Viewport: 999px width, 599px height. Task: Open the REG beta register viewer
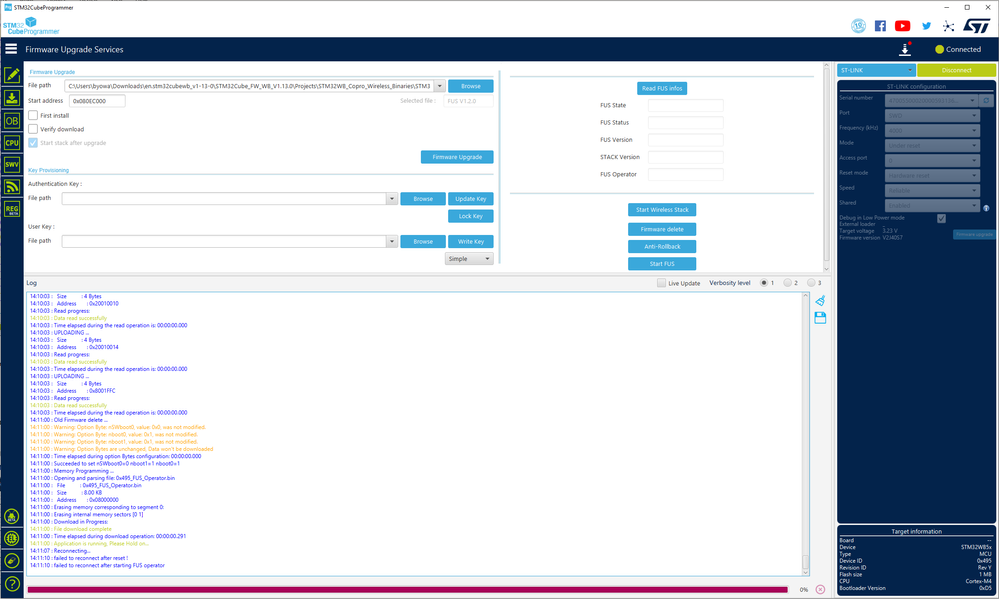(x=11, y=209)
